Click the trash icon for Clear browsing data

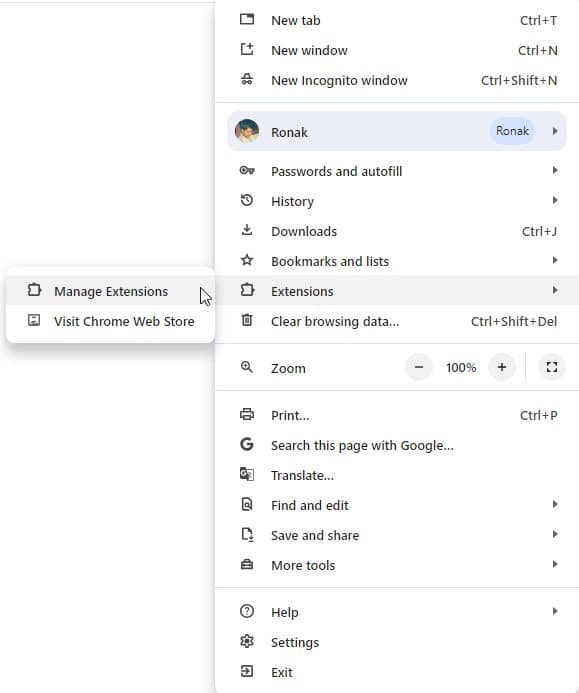tap(247, 320)
